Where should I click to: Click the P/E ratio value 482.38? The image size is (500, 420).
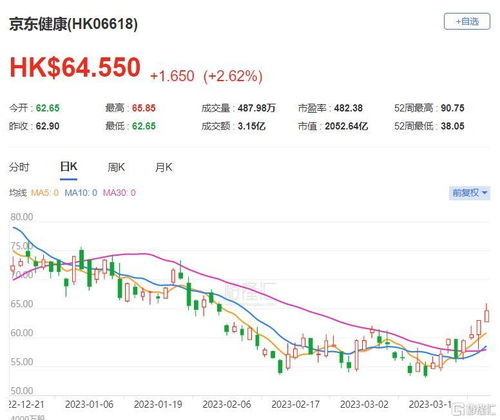pyautogui.click(x=348, y=108)
